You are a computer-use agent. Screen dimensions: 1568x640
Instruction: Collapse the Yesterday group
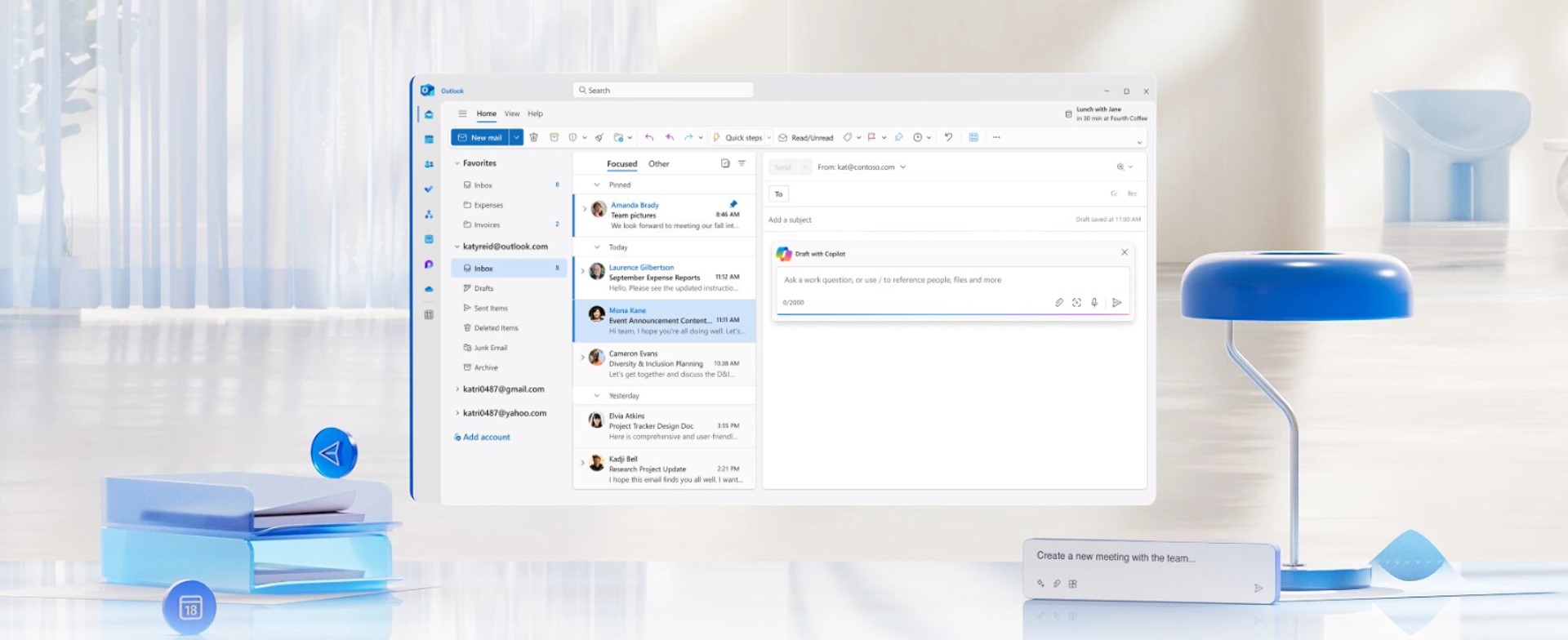pos(597,396)
